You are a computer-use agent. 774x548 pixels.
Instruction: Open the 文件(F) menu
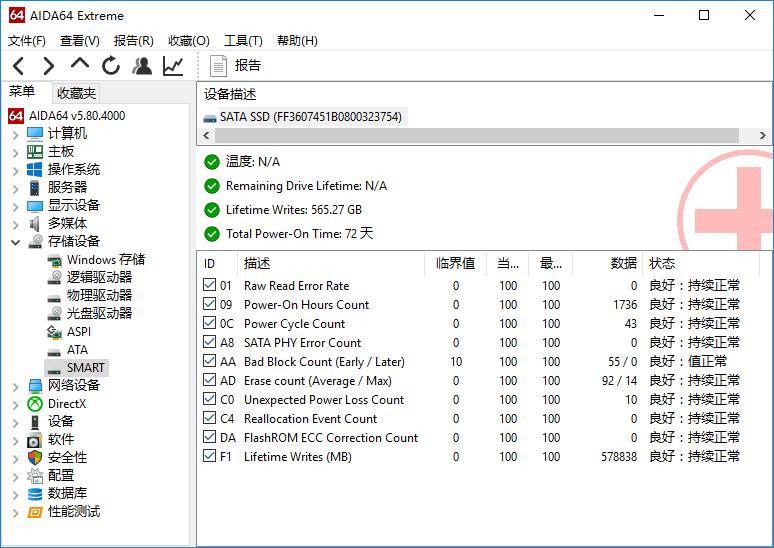(27, 40)
